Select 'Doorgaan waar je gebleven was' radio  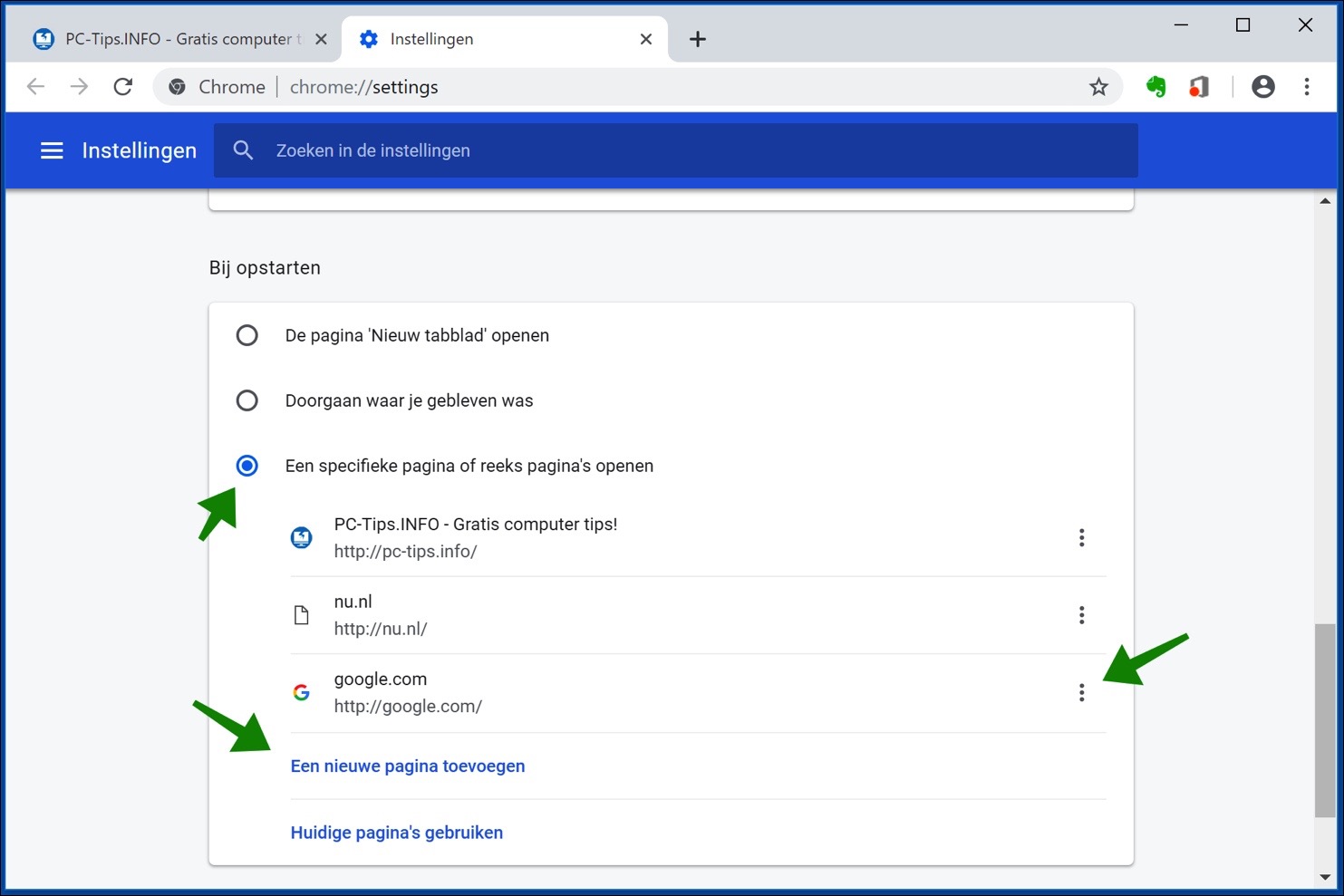[247, 400]
